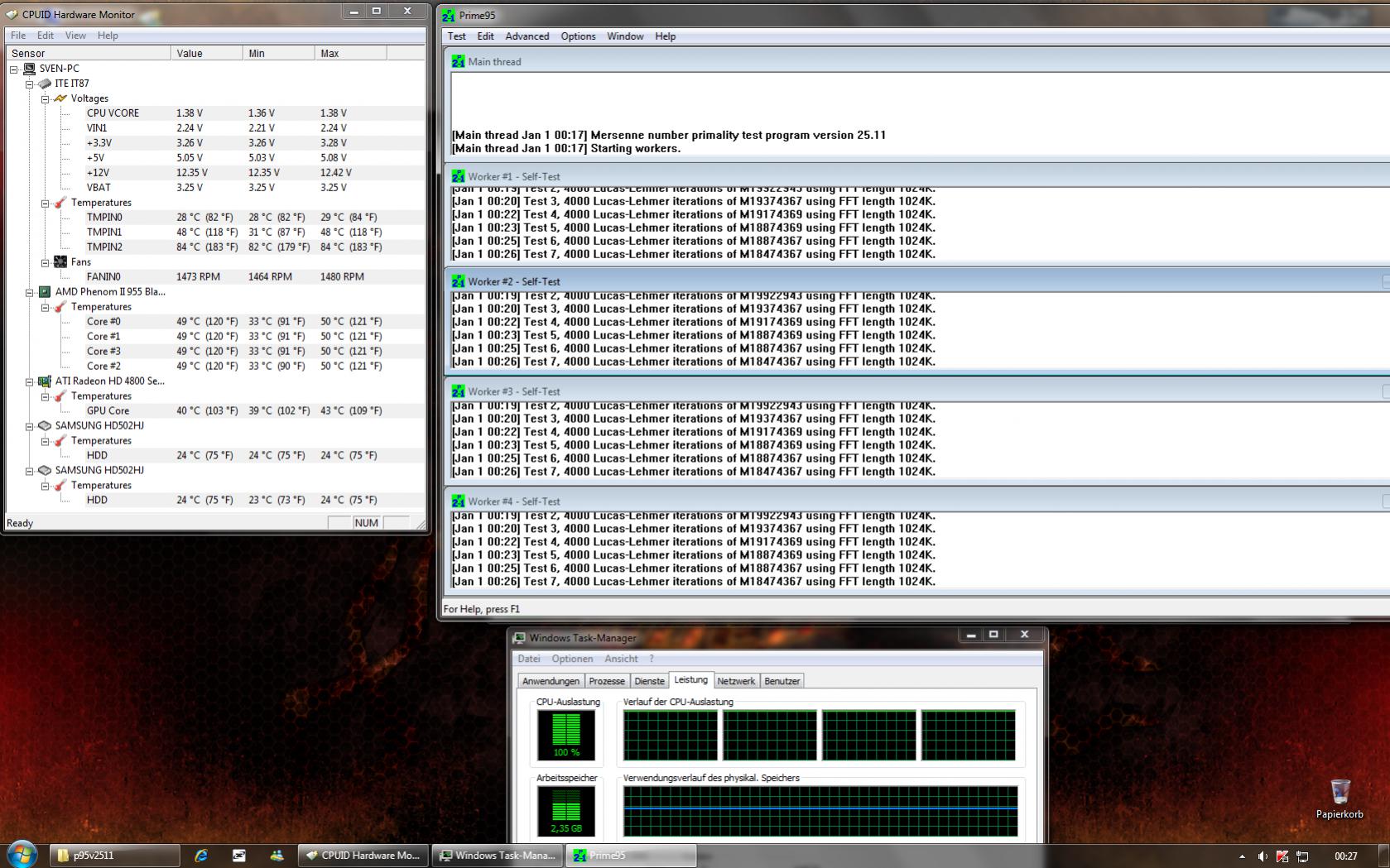Click the network icon in the system tray
This screenshot has width=1390, height=868.
tap(1302, 856)
